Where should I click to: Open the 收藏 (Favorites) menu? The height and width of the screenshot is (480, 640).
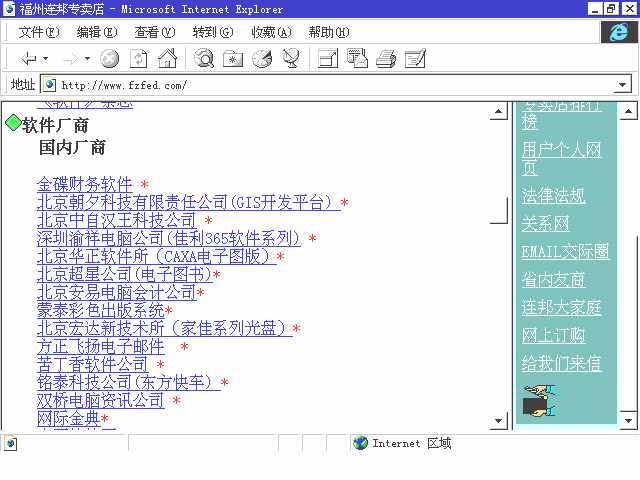pyautogui.click(x=271, y=32)
